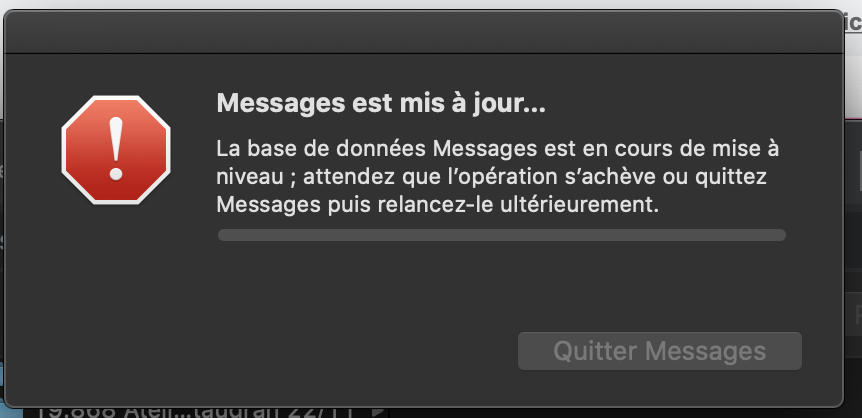
Task: Expand the disclosure triangle beside "22/11"
Action: pyautogui.click(x=378, y=411)
